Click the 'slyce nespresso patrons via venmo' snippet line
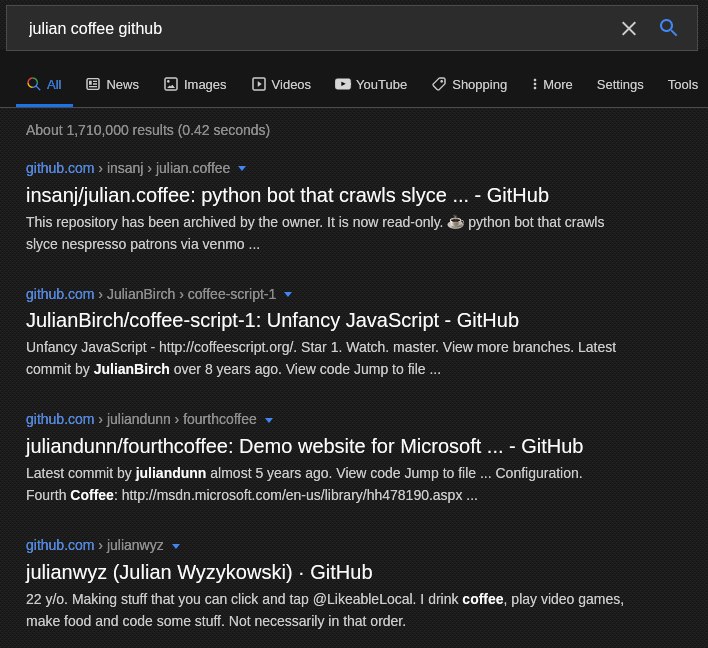 pyautogui.click(x=143, y=244)
